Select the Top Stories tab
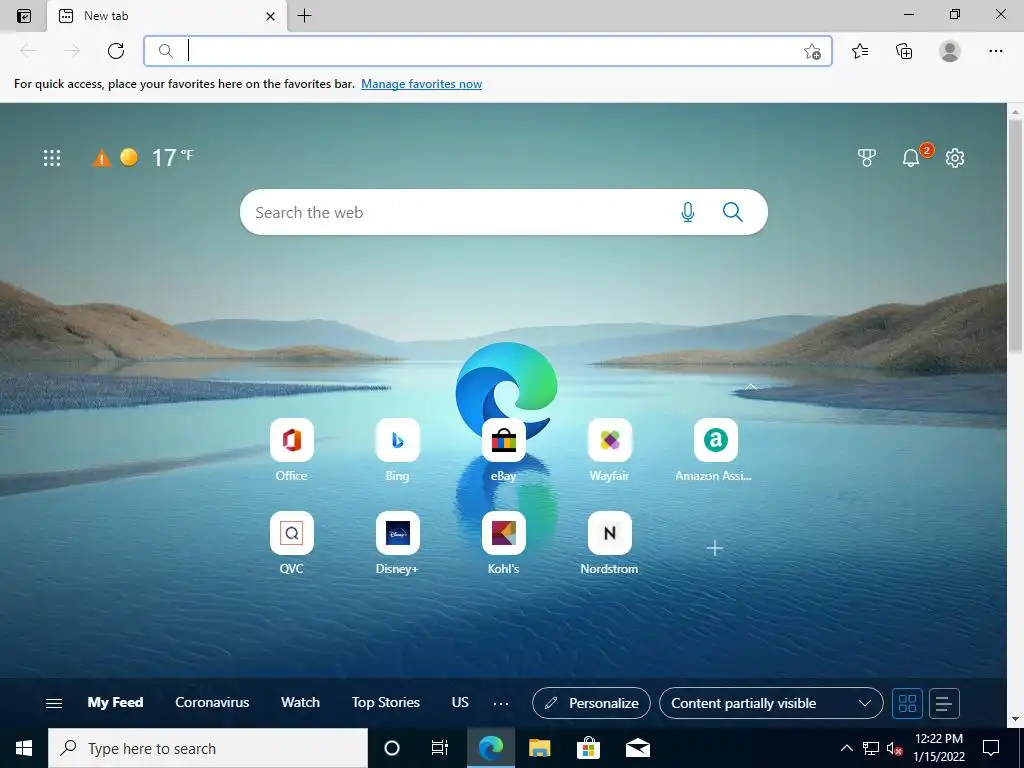 pos(385,702)
